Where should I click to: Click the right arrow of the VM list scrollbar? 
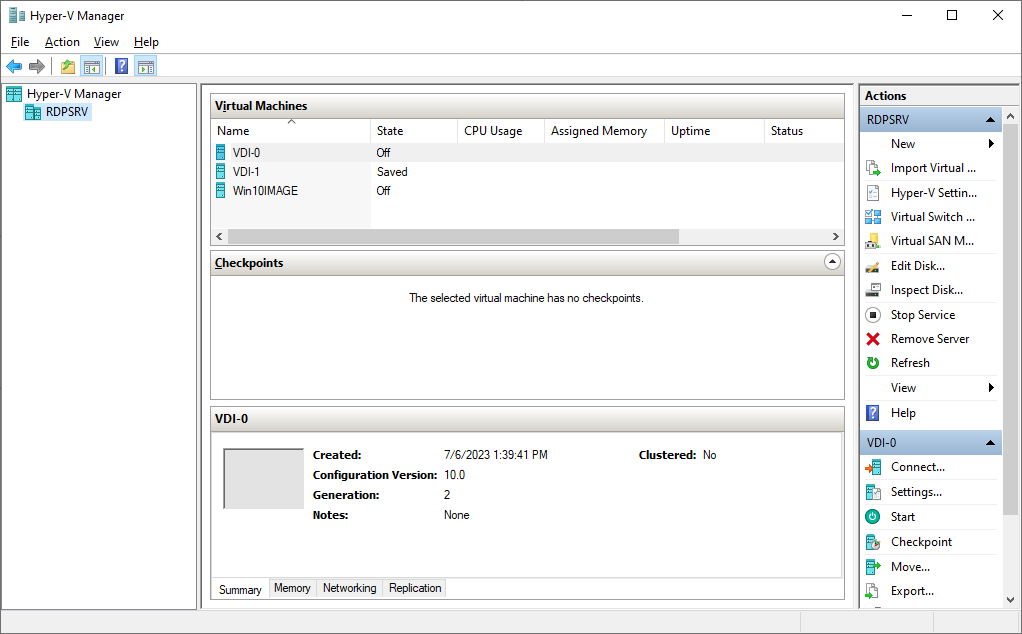[836, 237]
